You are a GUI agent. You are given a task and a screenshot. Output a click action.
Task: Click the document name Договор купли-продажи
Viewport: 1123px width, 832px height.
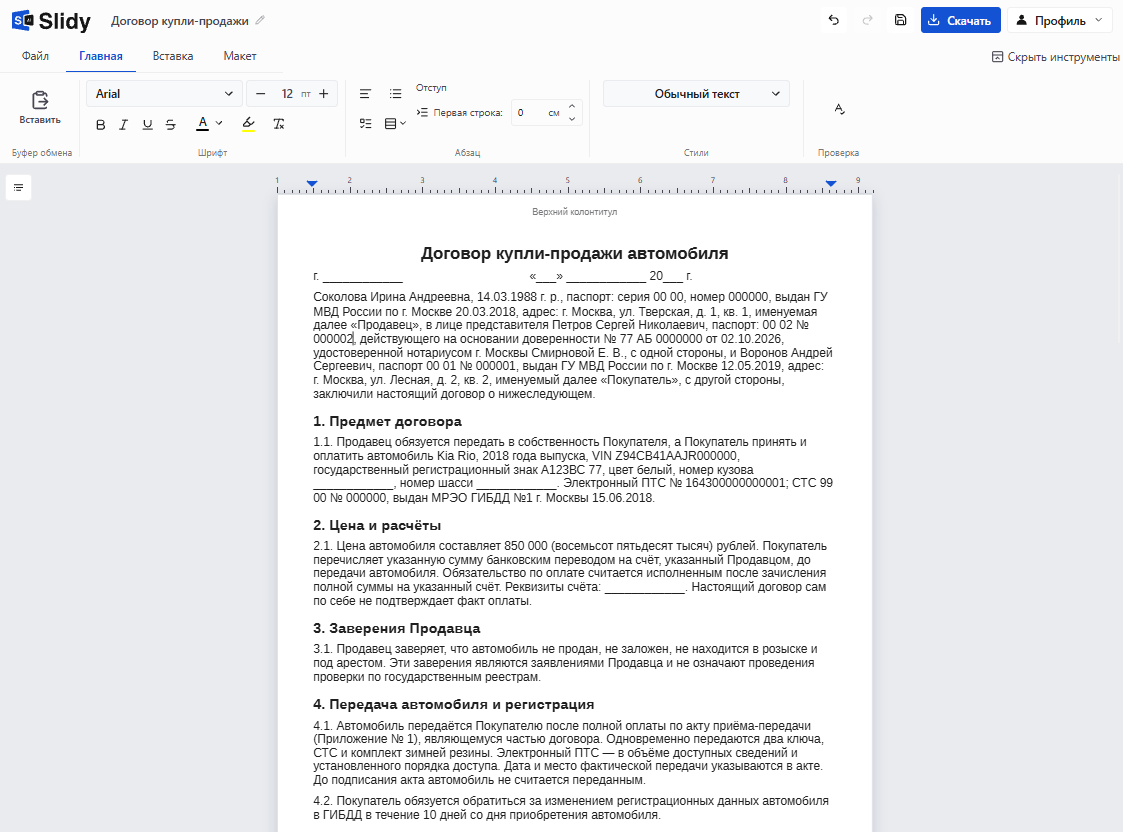[180, 21]
